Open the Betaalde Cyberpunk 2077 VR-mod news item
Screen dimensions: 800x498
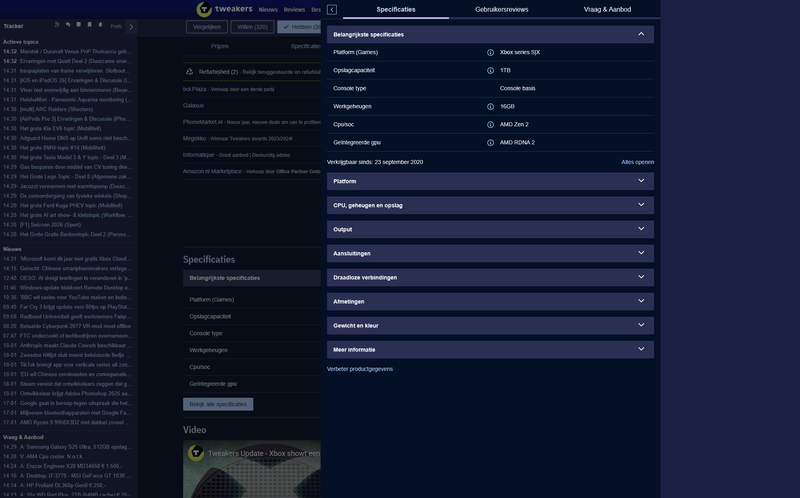pyautogui.click(x=75, y=326)
